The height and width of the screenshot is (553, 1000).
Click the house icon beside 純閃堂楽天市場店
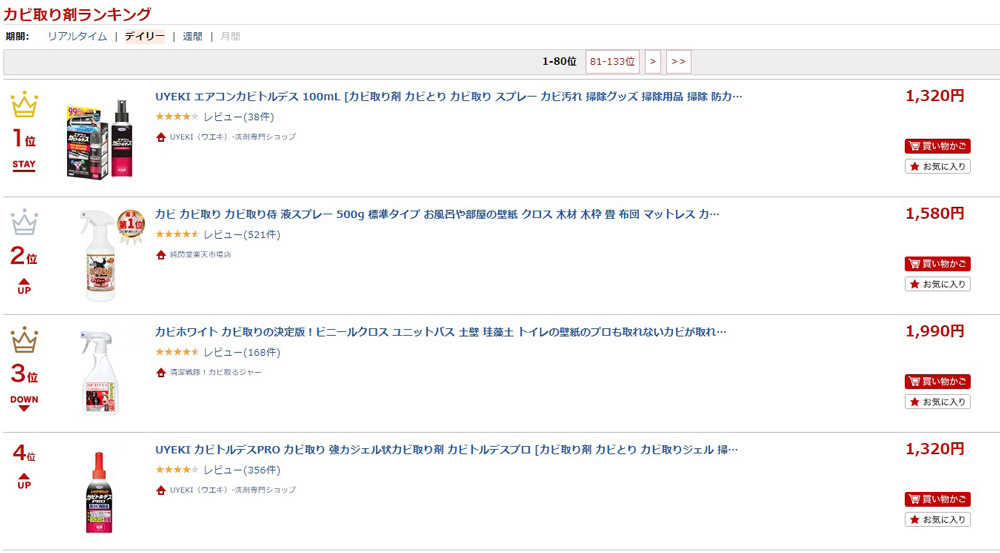[x=161, y=254]
